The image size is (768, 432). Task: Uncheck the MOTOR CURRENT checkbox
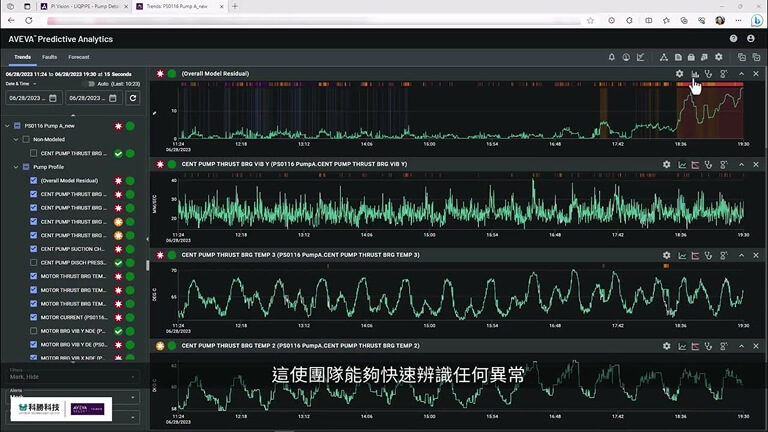coord(33,317)
